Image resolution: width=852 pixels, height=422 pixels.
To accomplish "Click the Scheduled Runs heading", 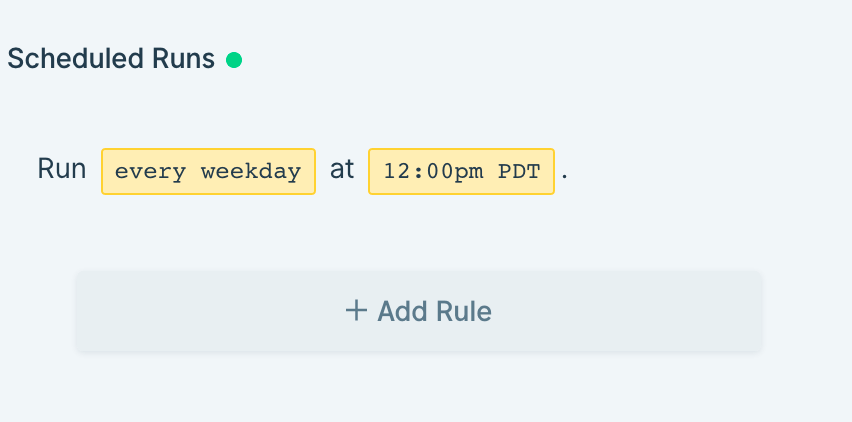I will point(111,59).
